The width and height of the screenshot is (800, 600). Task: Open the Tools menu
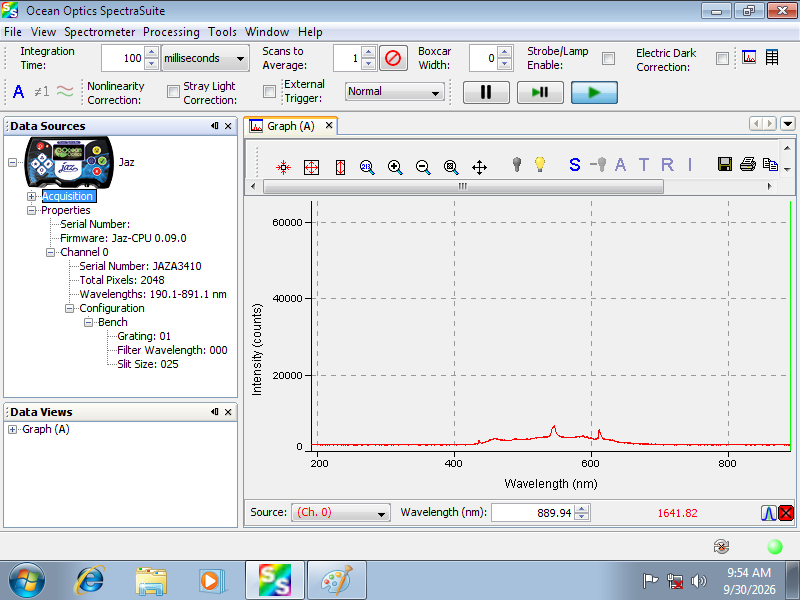[x=222, y=32]
